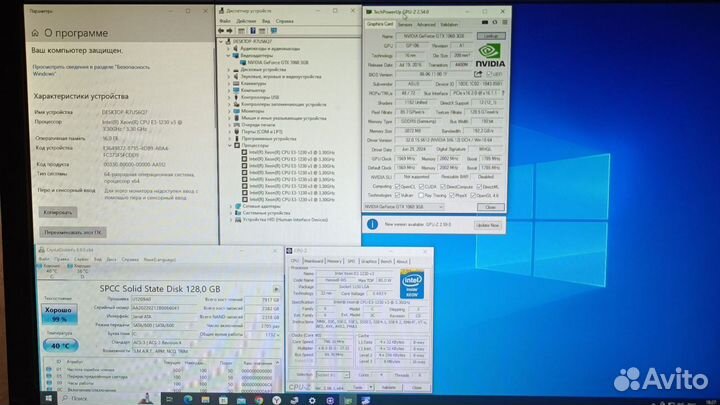The height and width of the screenshot is (405, 720).
Task: Expand Сетевые адаптеры in Device Manager
Action: click(231, 207)
